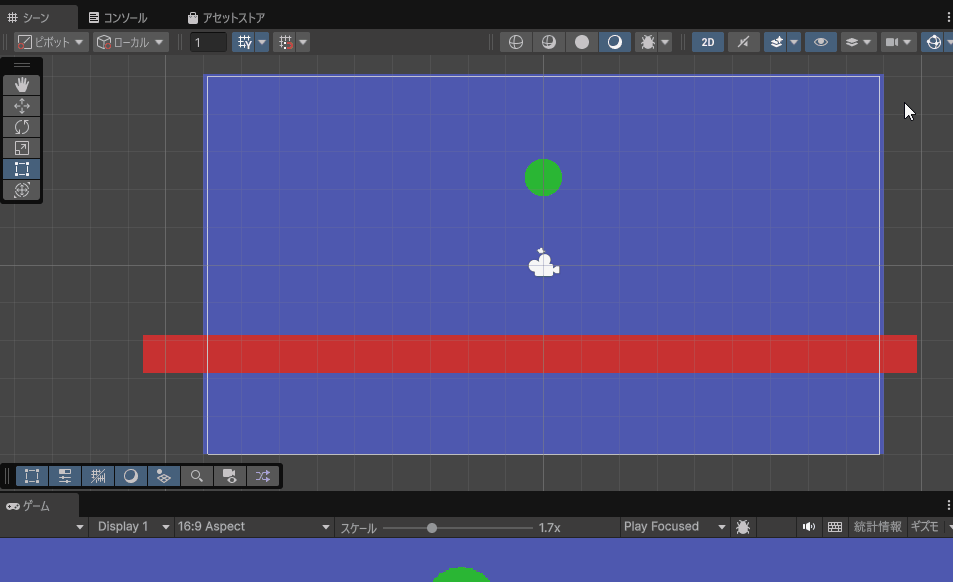Select the Move tool
953x582 pixels.
coord(22,106)
